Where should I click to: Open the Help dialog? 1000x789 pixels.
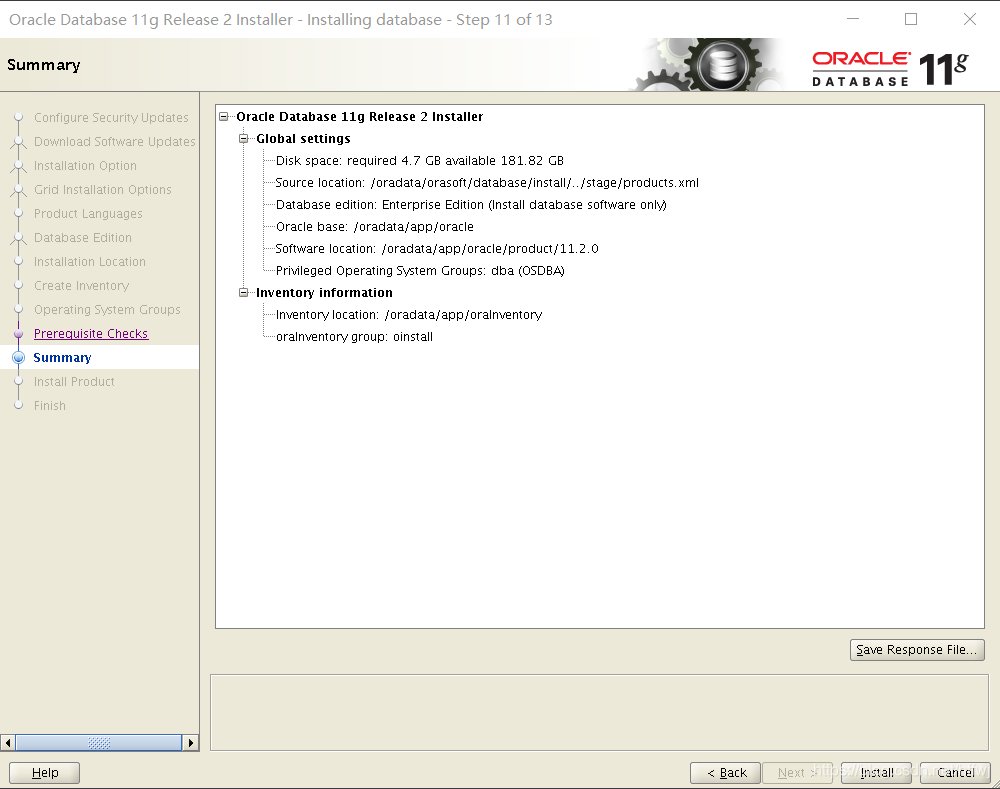point(45,772)
